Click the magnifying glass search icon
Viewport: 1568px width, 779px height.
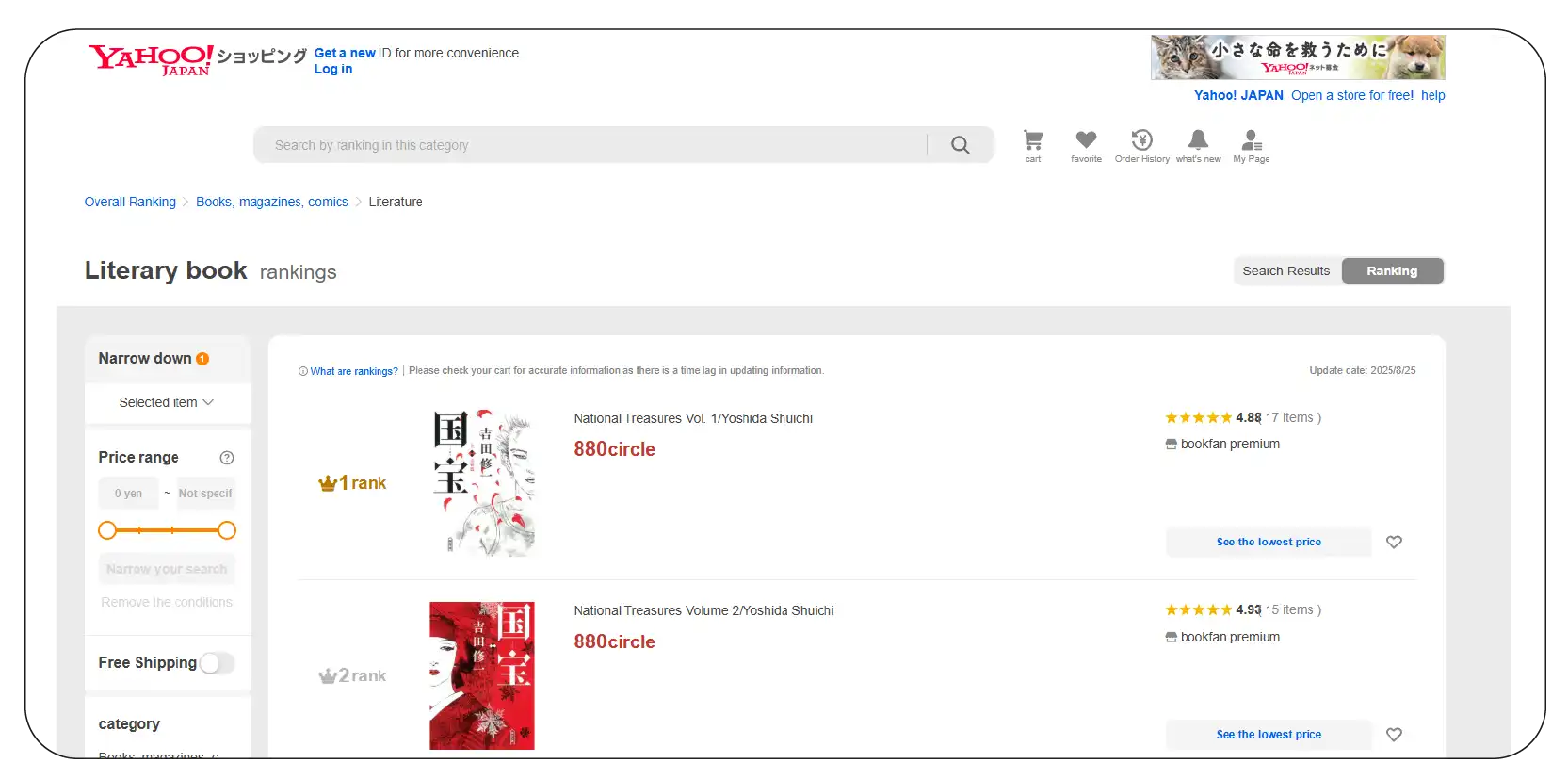(960, 145)
